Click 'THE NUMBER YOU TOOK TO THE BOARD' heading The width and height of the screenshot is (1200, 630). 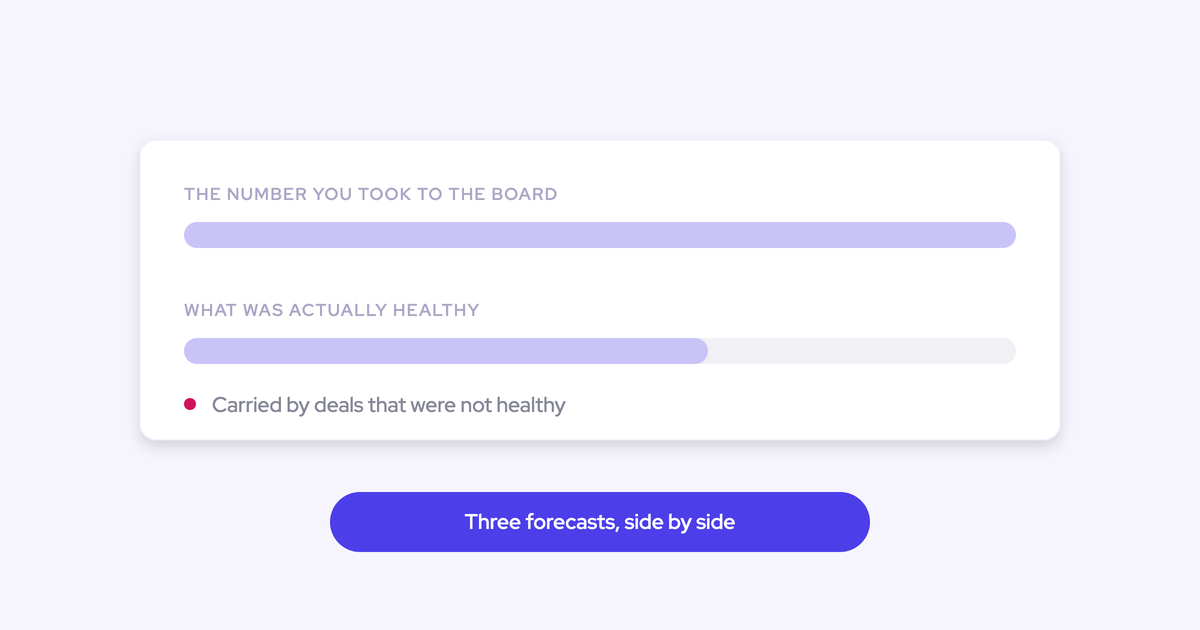coord(371,194)
